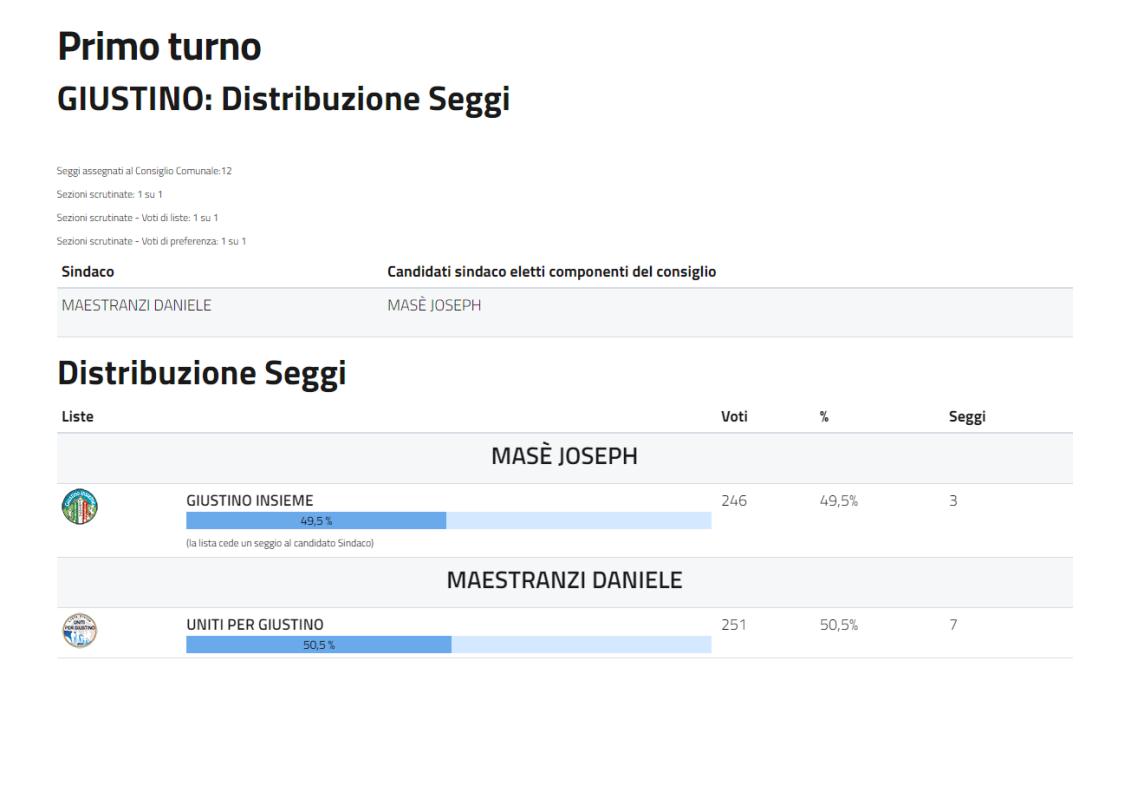Click the 251 votes value
Viewport: 1122px width, 793px height.
click(734, 625)
